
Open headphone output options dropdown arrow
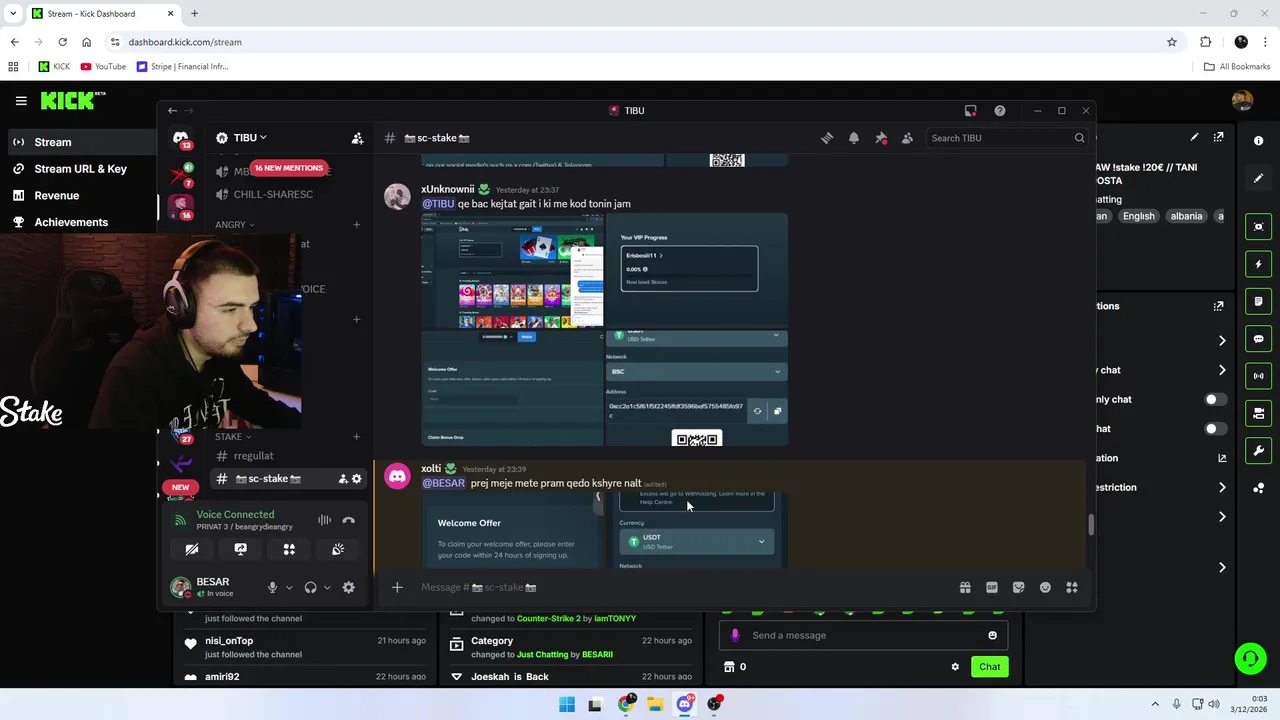point(327,588)
